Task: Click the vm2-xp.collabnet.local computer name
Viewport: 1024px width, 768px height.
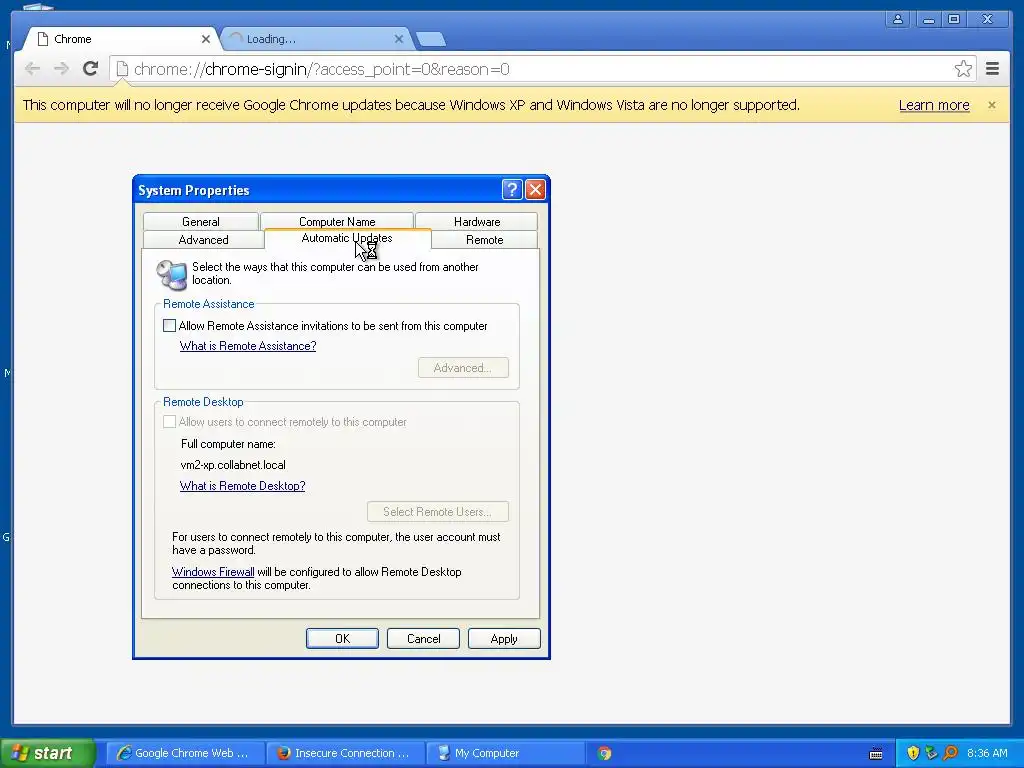Action: [x=233, y=465]
